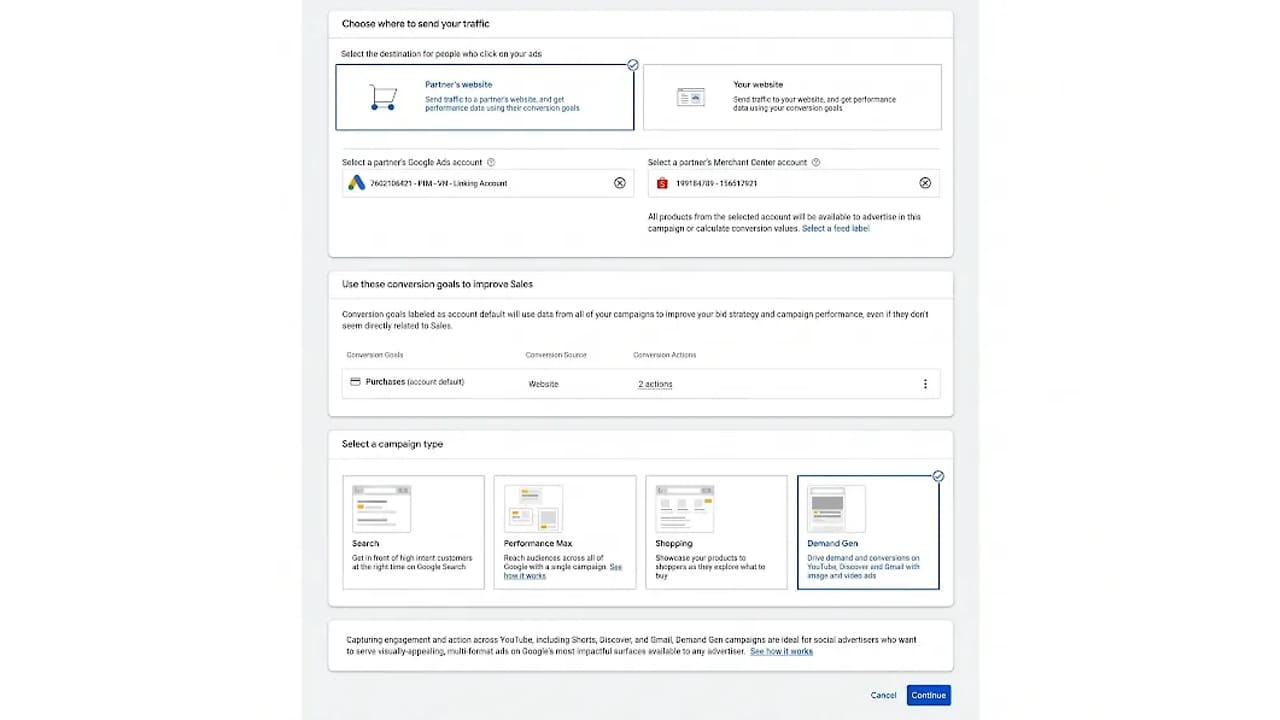
Task: Open help icon beside Google Ads account label
Action: pyautogui.click(x=490, y=162)
